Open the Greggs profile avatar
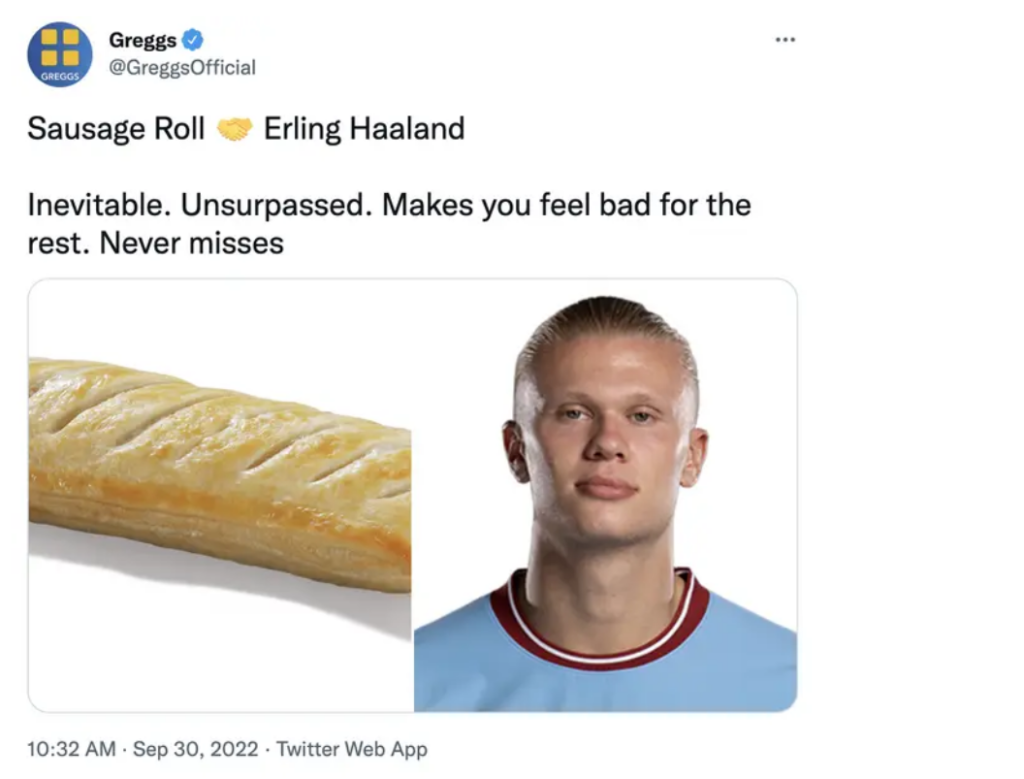This screenshot has width=1024, height=779. tap(59, 55)
